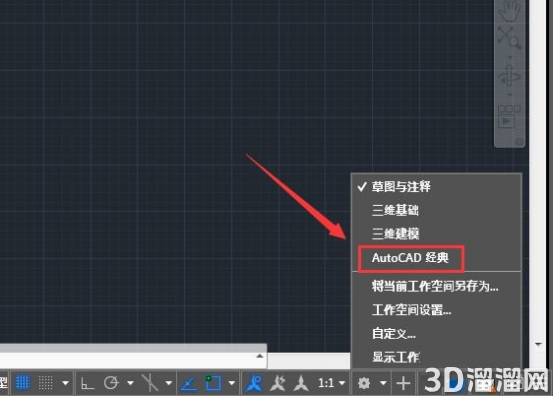Toggle the drawing grid display in status bar

pos(23,383)
